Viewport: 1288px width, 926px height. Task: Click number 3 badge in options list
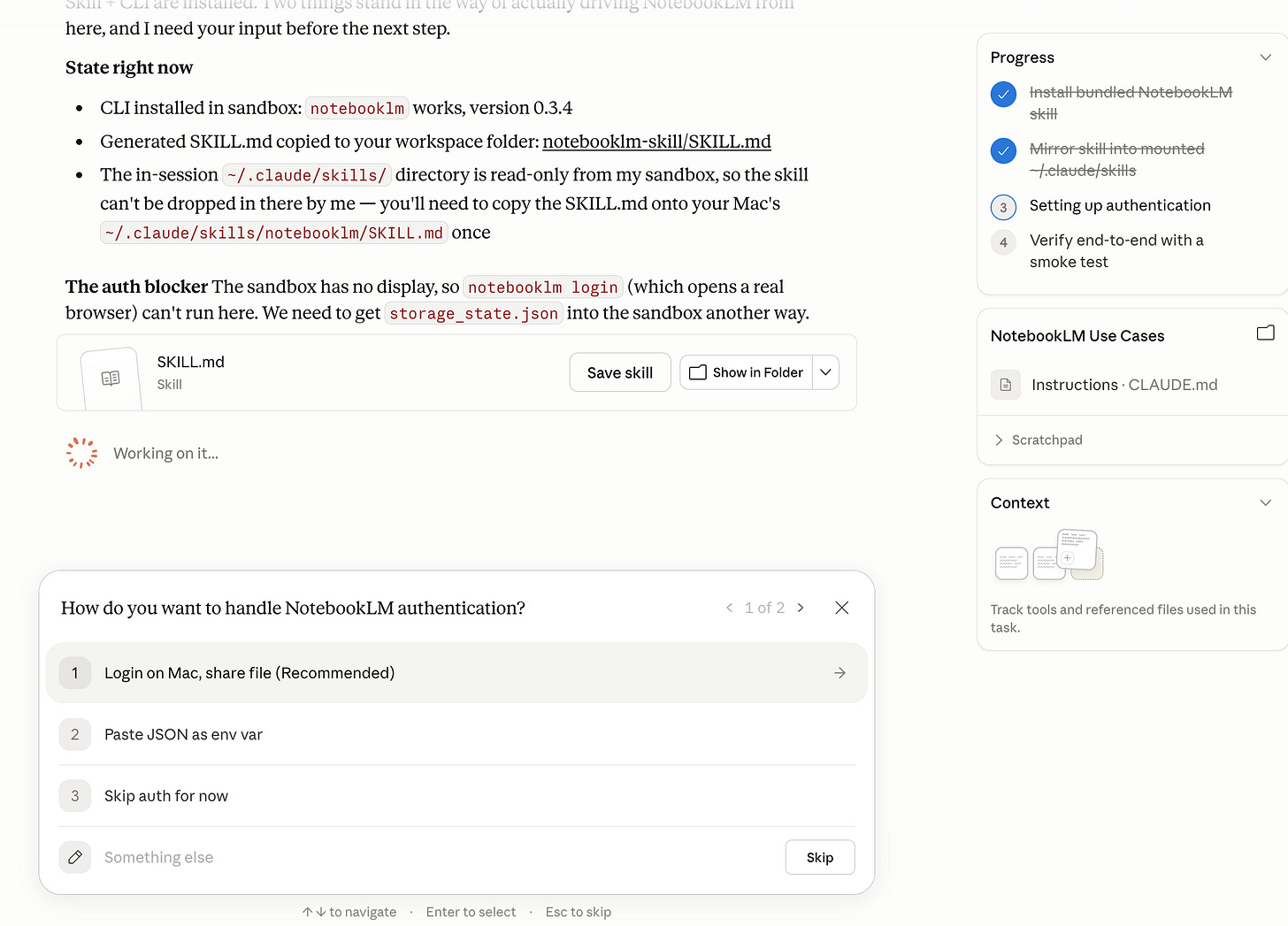pyautogui.click(x=75, y=796)
